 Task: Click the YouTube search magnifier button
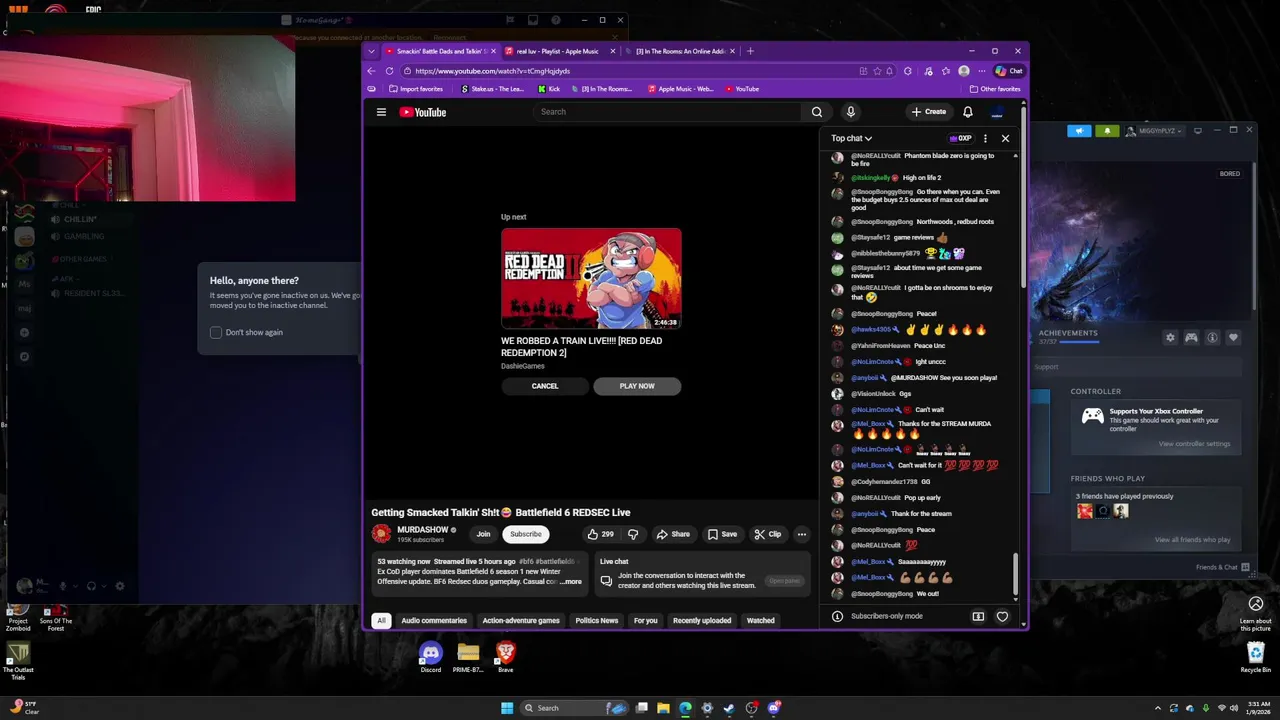(x=817, y=112)
